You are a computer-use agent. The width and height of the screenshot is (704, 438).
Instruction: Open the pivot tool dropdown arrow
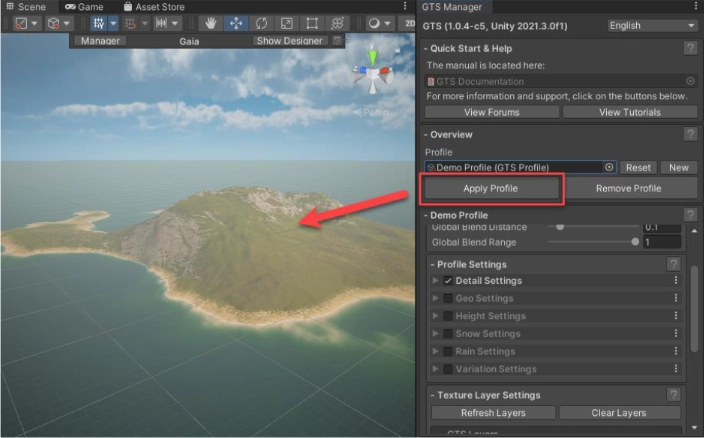35,23
